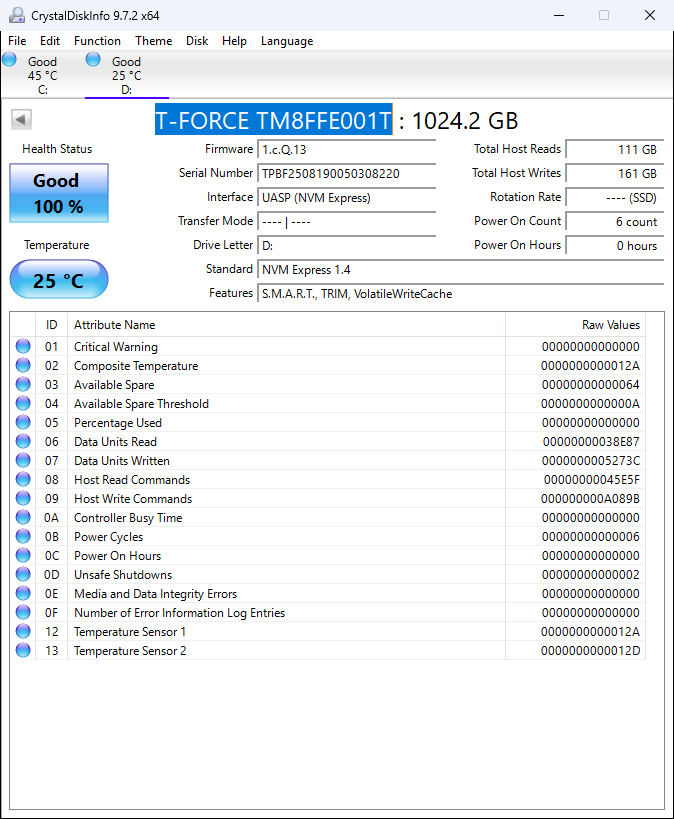Open the Theme menu
This screenshot has height=819, width=674.
[x=154, y=41]
